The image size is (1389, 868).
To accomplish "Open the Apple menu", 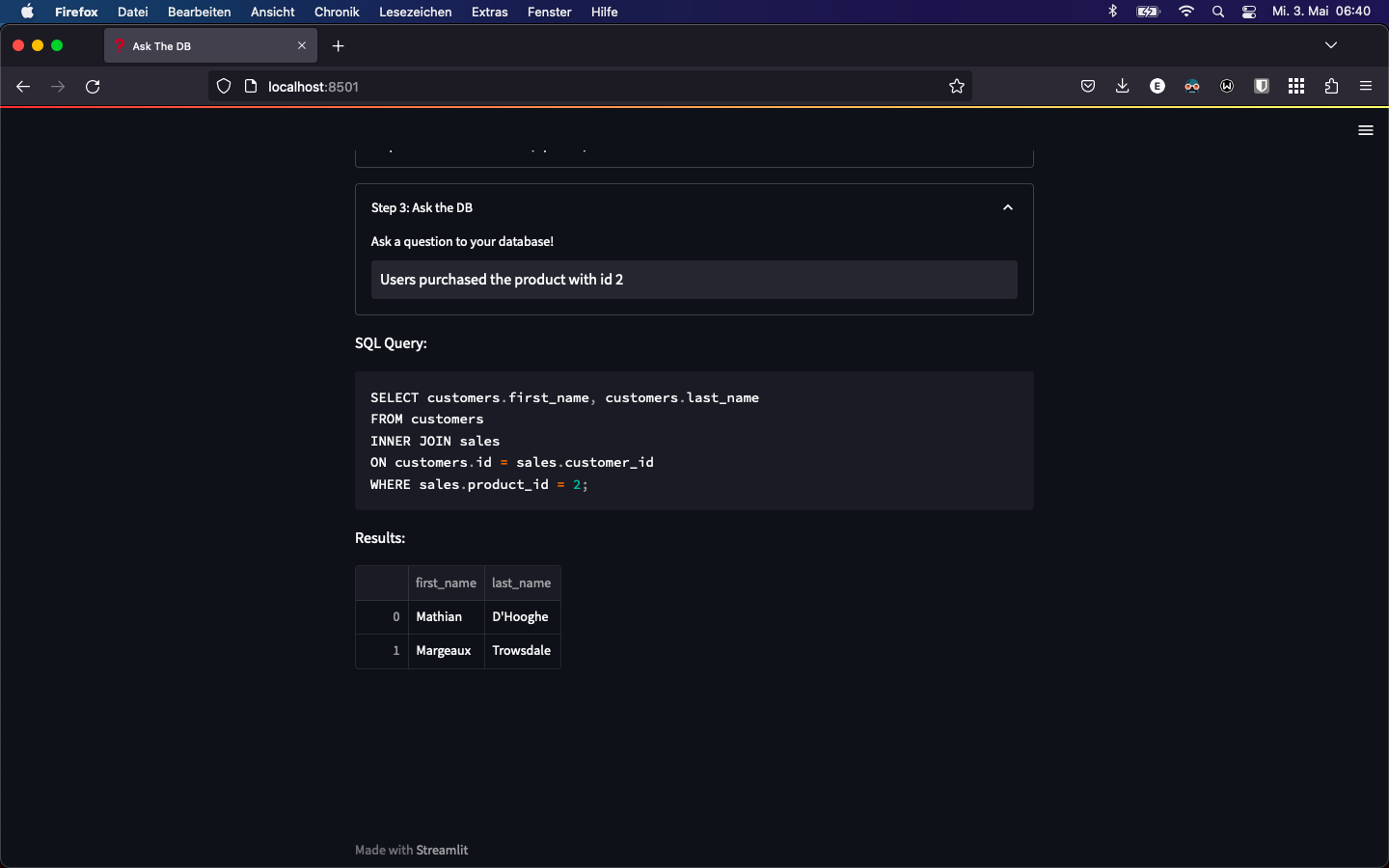I will 27,12.
